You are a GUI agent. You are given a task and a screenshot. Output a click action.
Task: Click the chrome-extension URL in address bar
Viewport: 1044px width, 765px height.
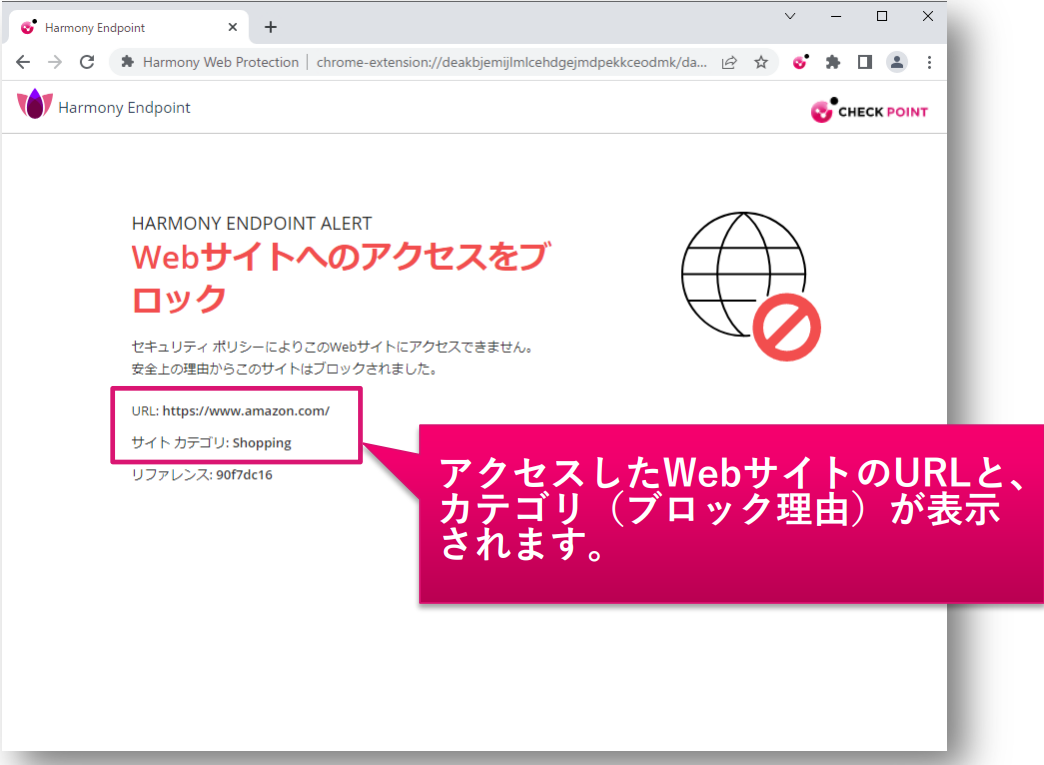(511, 63)
